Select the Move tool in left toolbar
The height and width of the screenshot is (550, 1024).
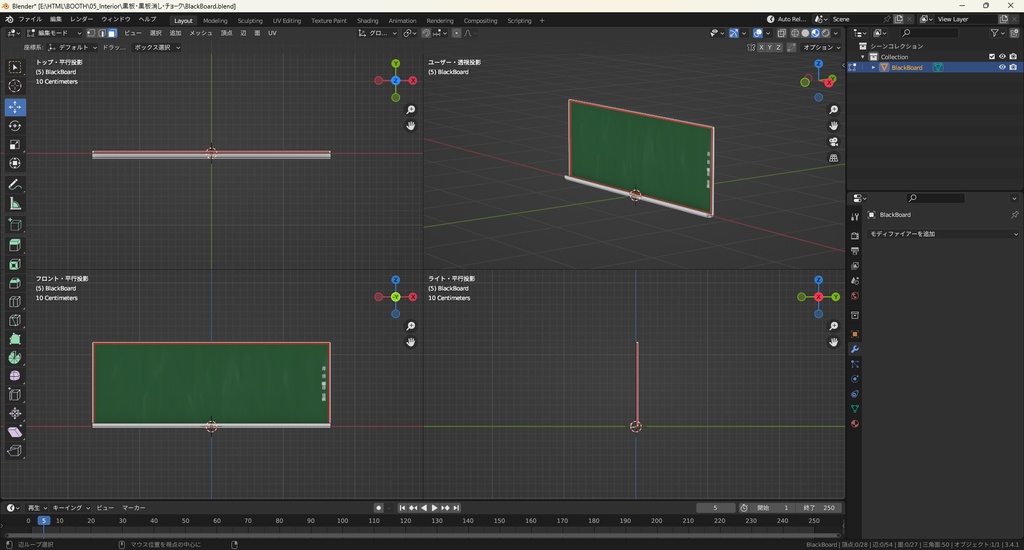15,106
